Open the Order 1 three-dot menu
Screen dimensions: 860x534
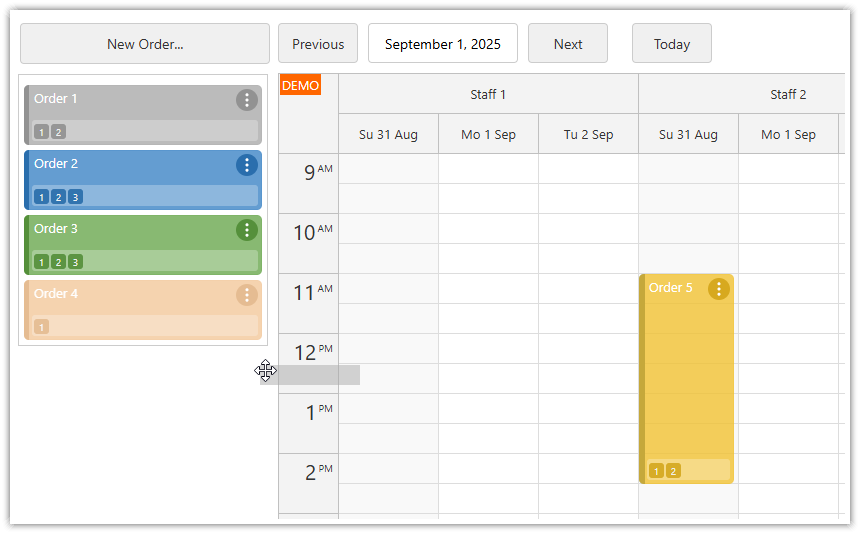tap(247, 100)
